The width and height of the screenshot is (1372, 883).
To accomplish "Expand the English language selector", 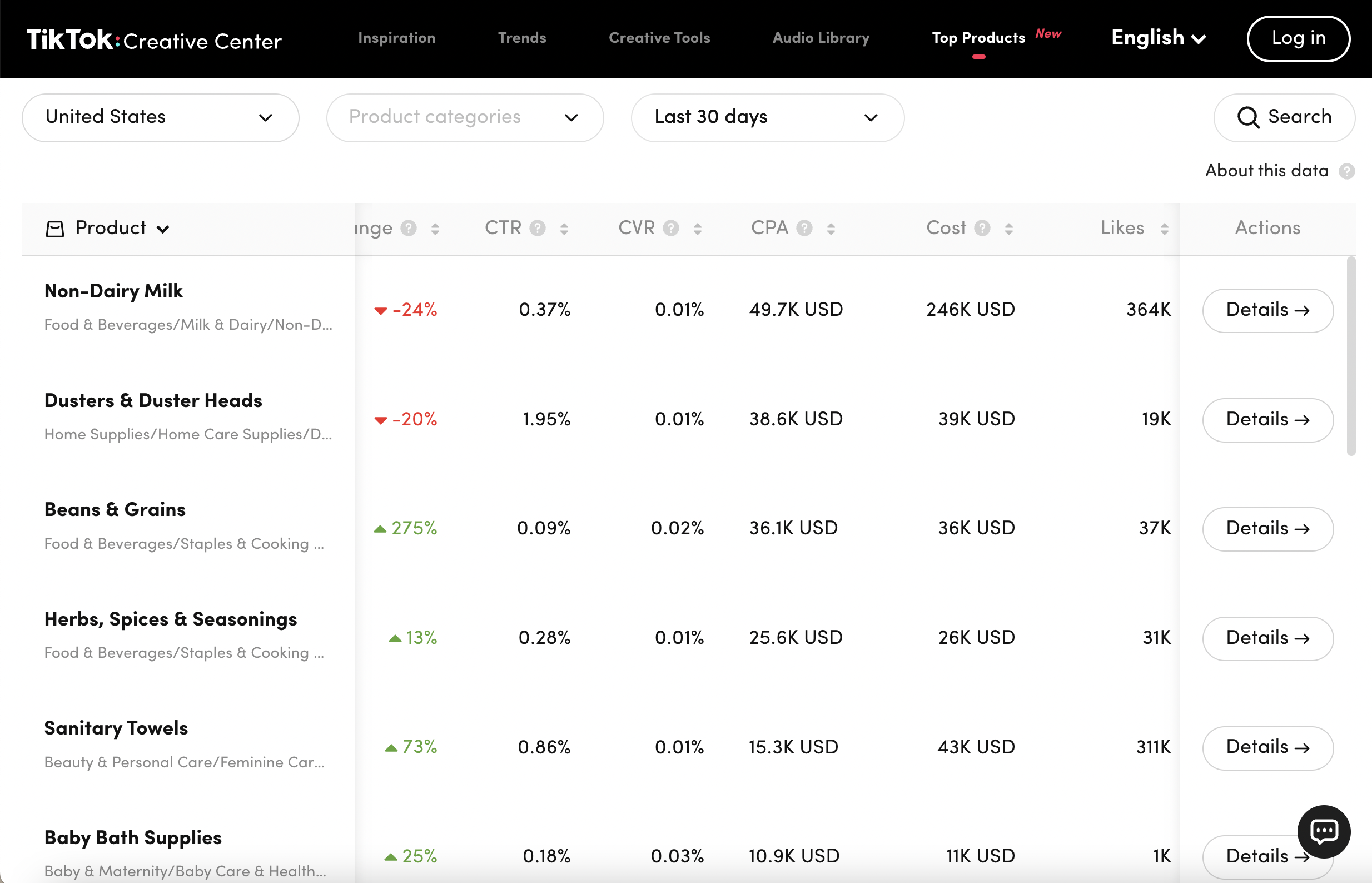I will coord(1158,38).
